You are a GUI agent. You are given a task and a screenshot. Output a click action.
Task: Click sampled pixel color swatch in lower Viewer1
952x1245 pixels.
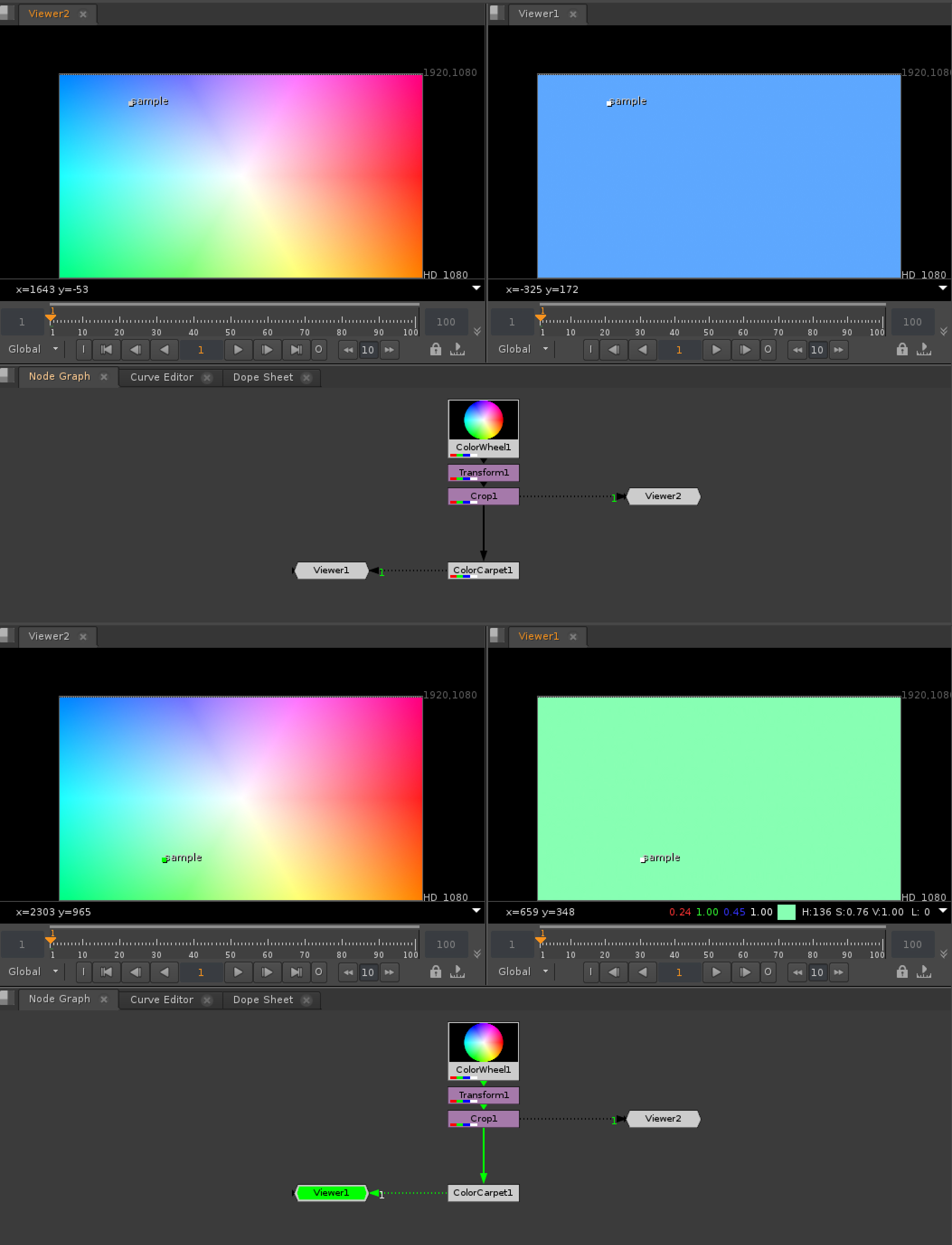point(786,912)
